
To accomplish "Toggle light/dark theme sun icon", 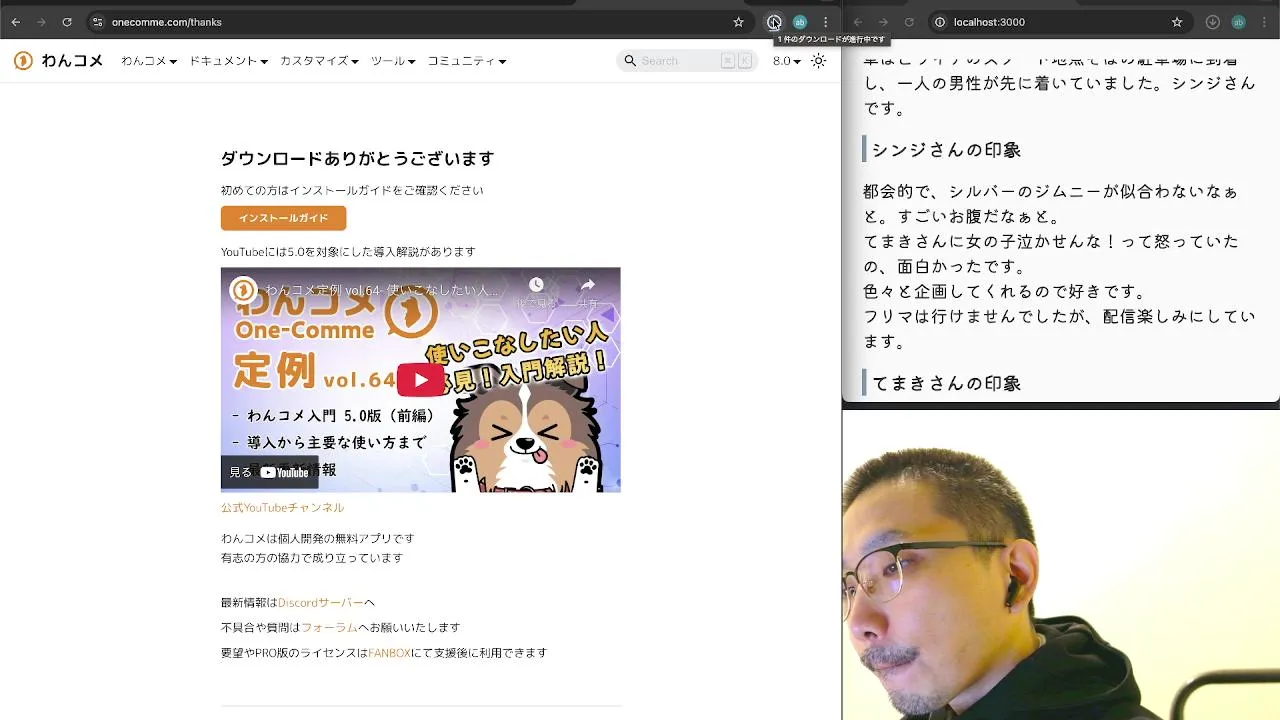I will (x=819, y=61).
